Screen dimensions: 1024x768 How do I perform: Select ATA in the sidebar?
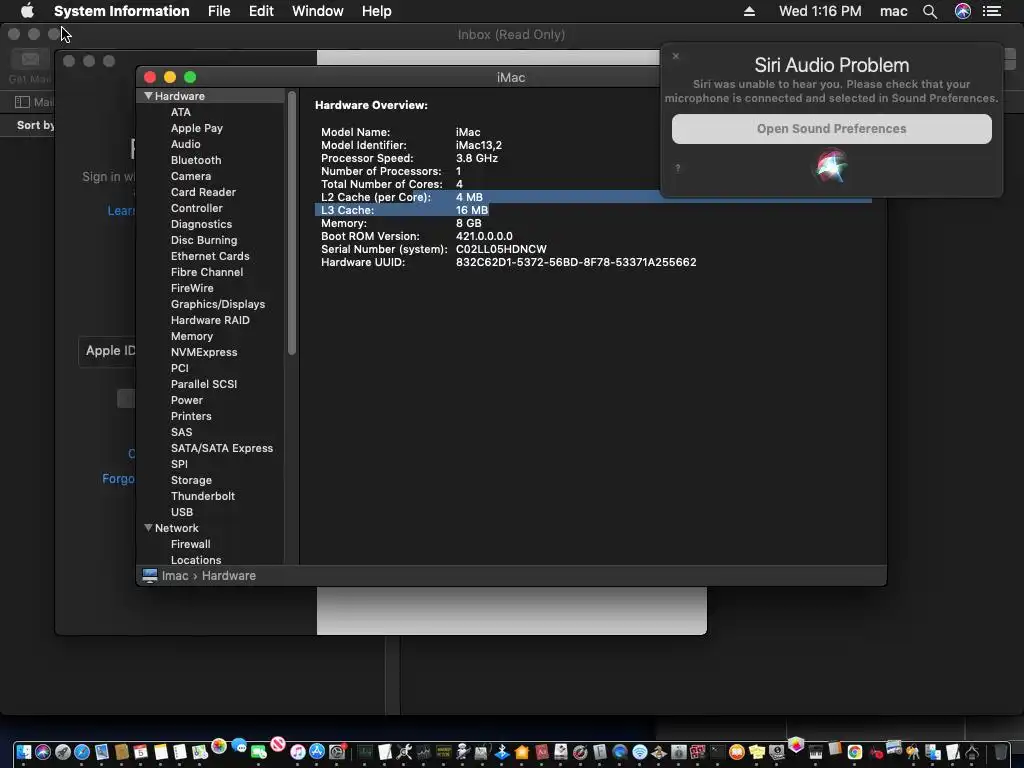click(181, 112)
